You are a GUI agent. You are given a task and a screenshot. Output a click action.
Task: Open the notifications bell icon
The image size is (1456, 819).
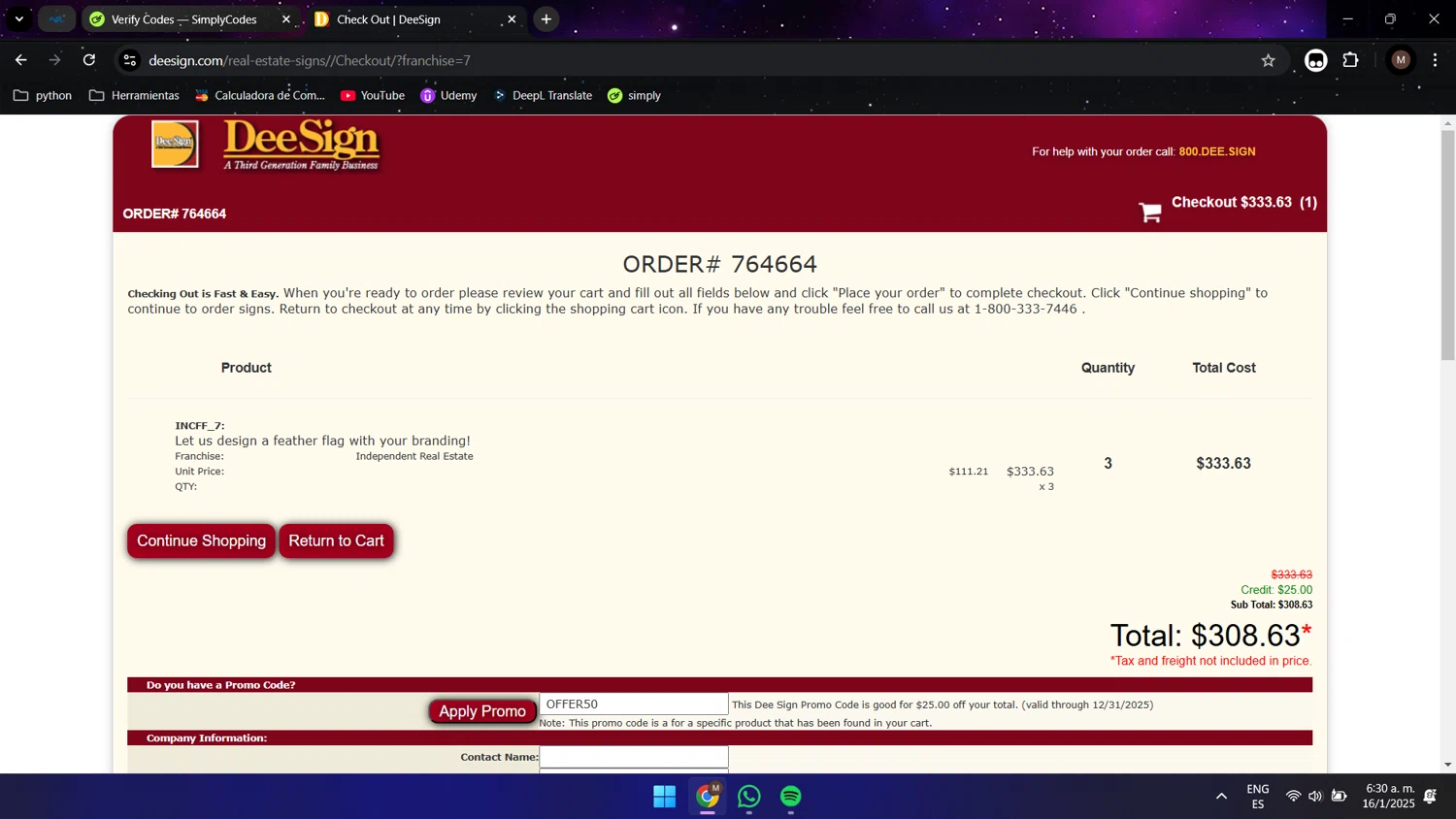1430,797
